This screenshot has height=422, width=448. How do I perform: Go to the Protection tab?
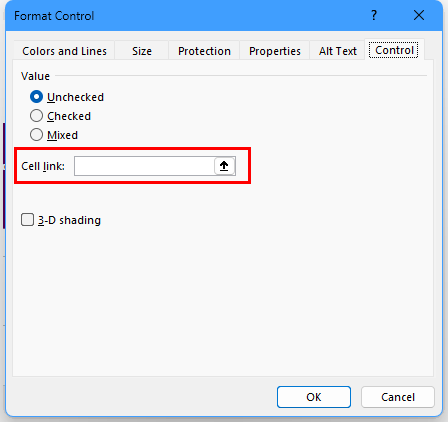coord(204,51)
